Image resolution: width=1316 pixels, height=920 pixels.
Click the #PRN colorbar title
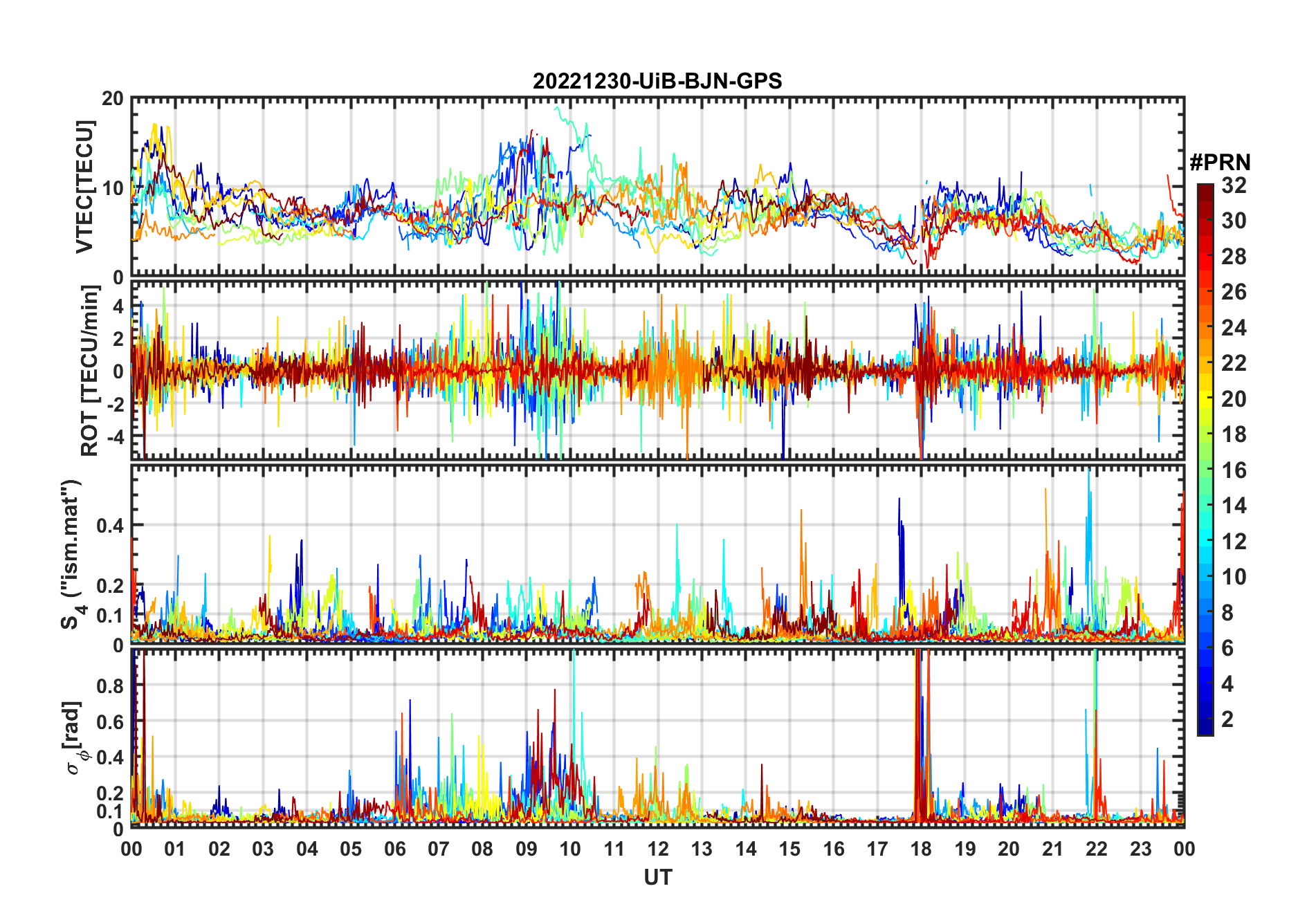pyautogui.click(x=1221, y=162)
